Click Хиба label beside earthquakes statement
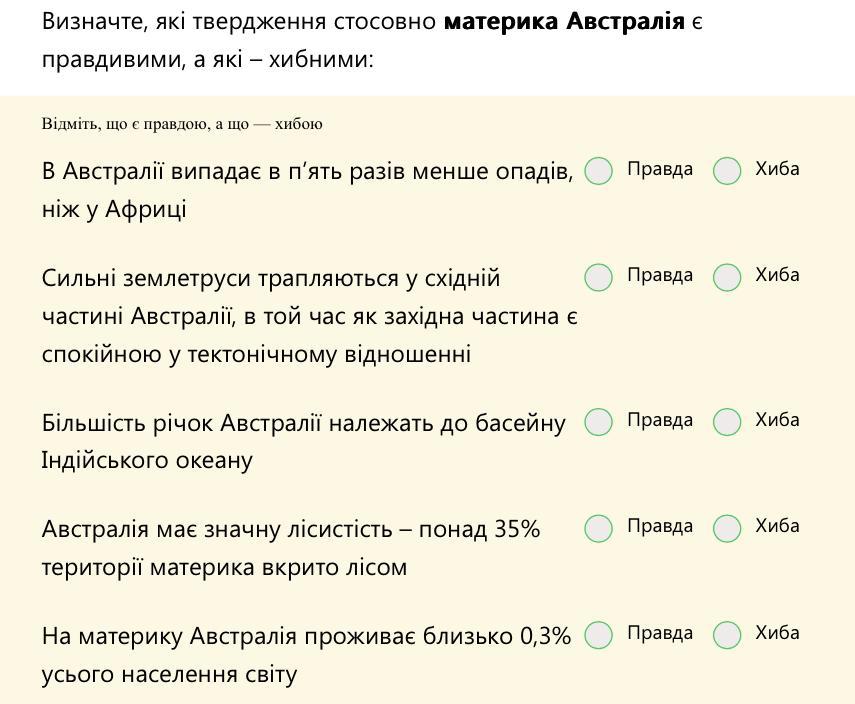This screenshot has width=855, height=704. [x=777, y=275]
